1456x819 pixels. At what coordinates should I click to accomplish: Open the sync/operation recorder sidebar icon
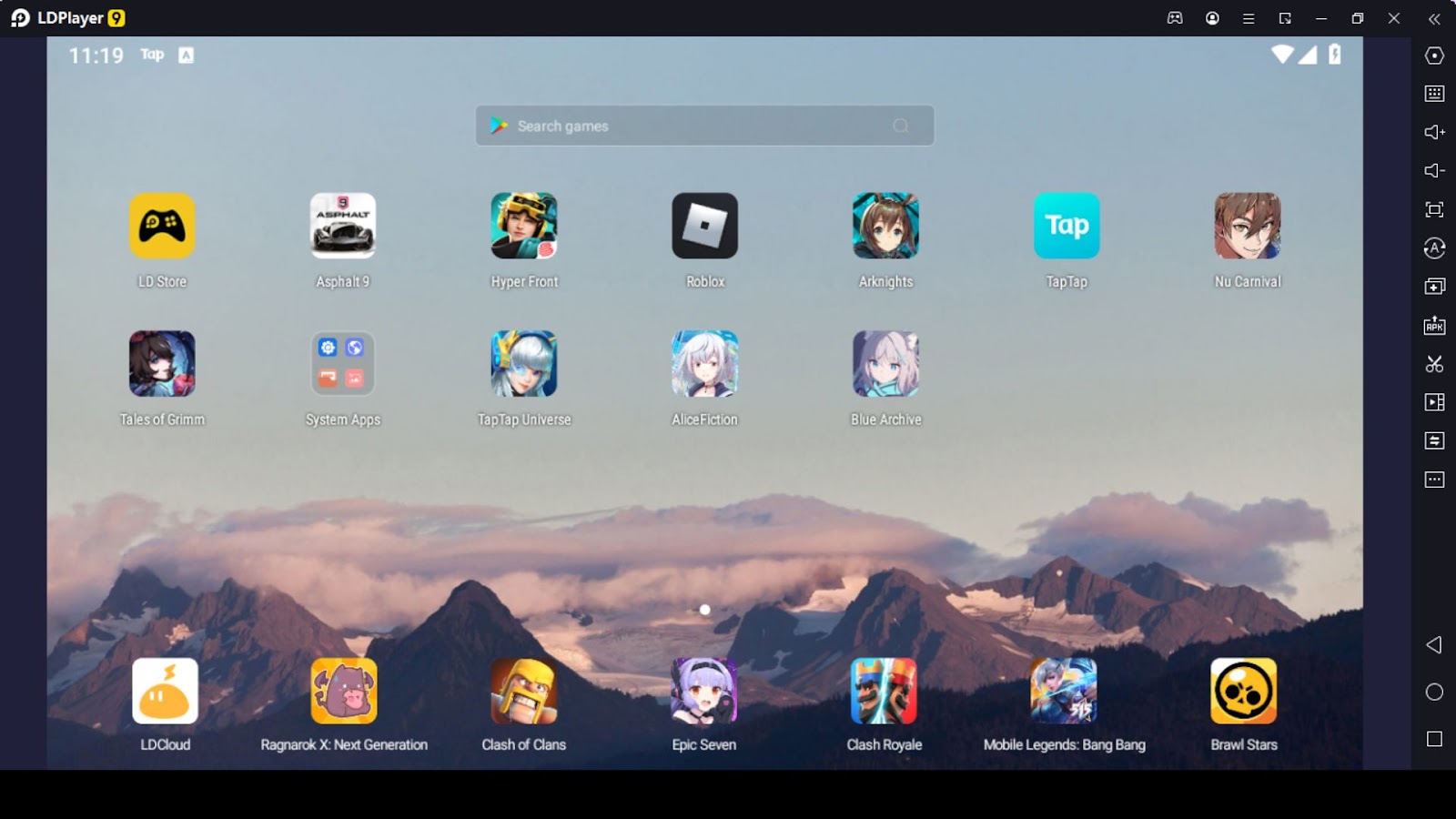tap(1434, 248)
